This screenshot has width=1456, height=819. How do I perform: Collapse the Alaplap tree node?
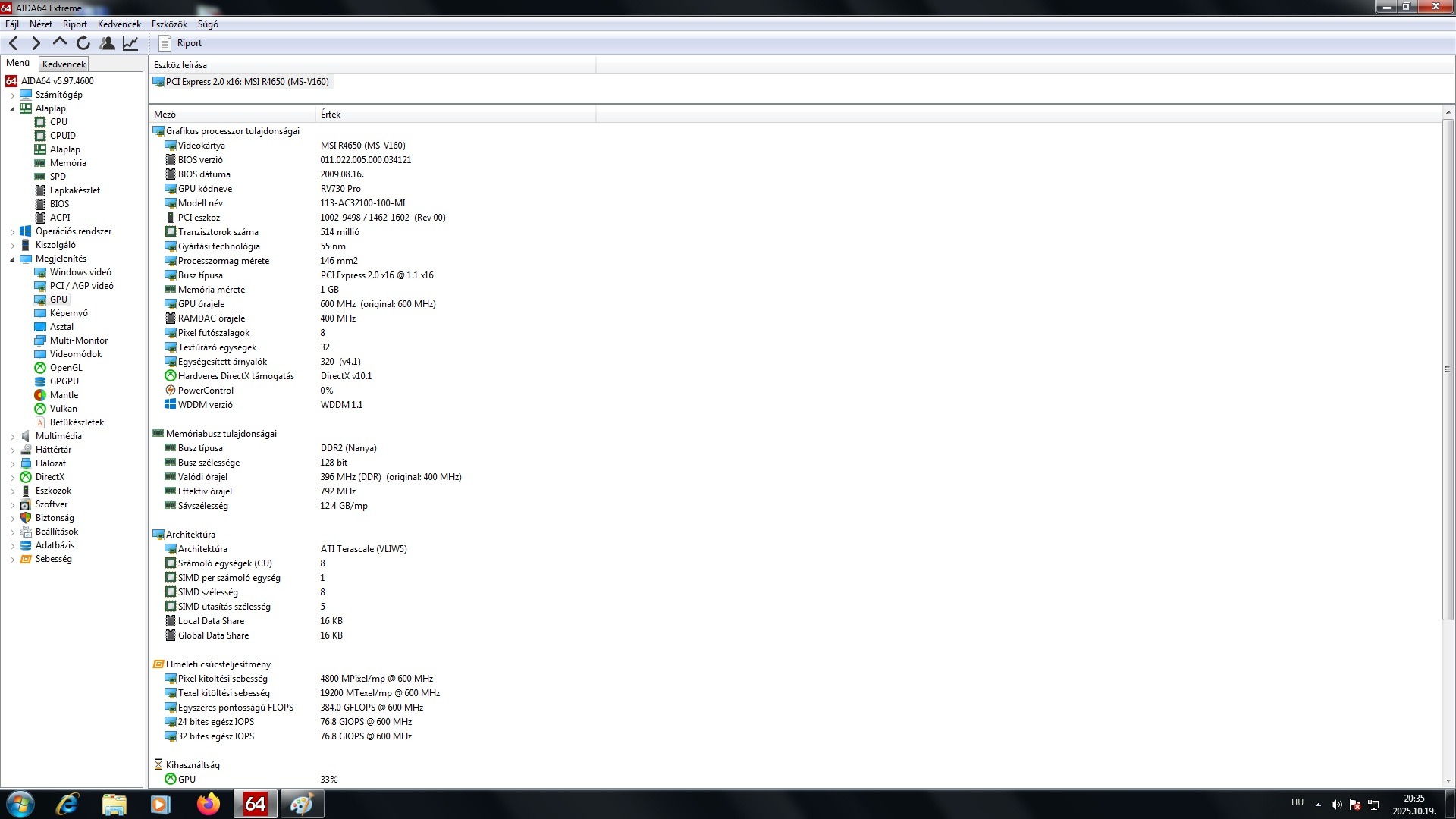(12, 109)
